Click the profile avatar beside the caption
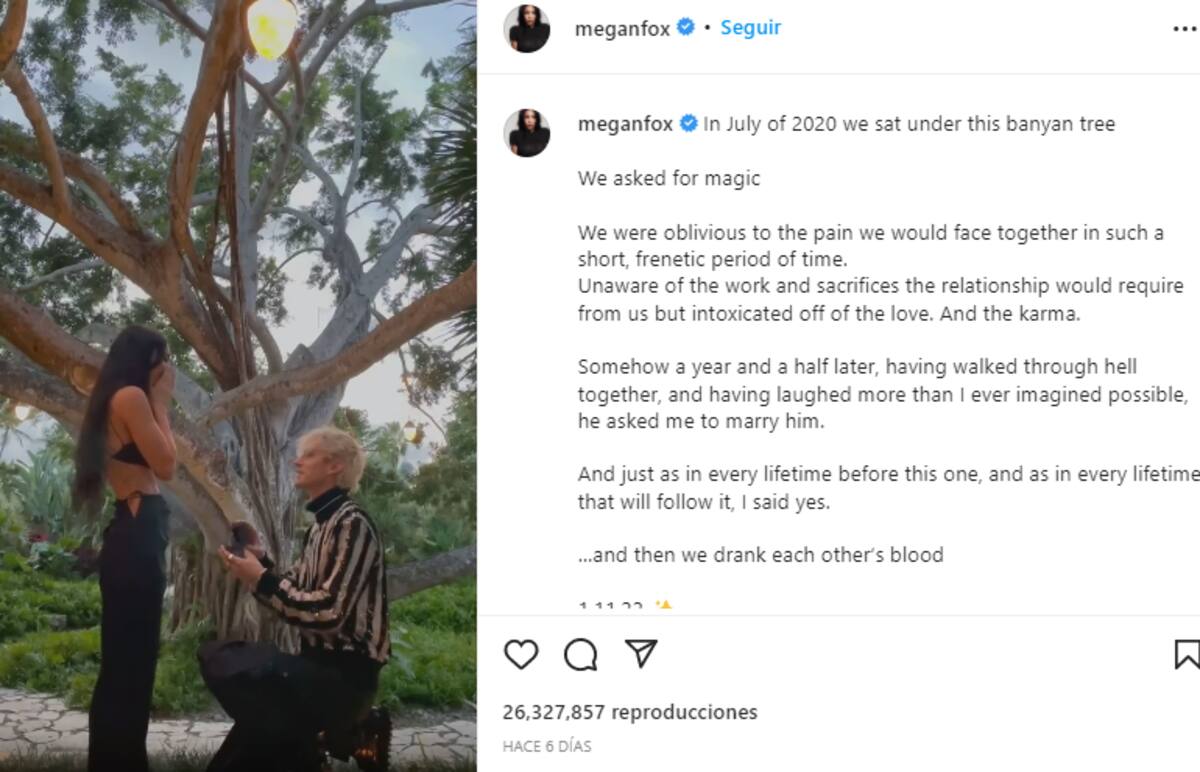 point(527,133)
